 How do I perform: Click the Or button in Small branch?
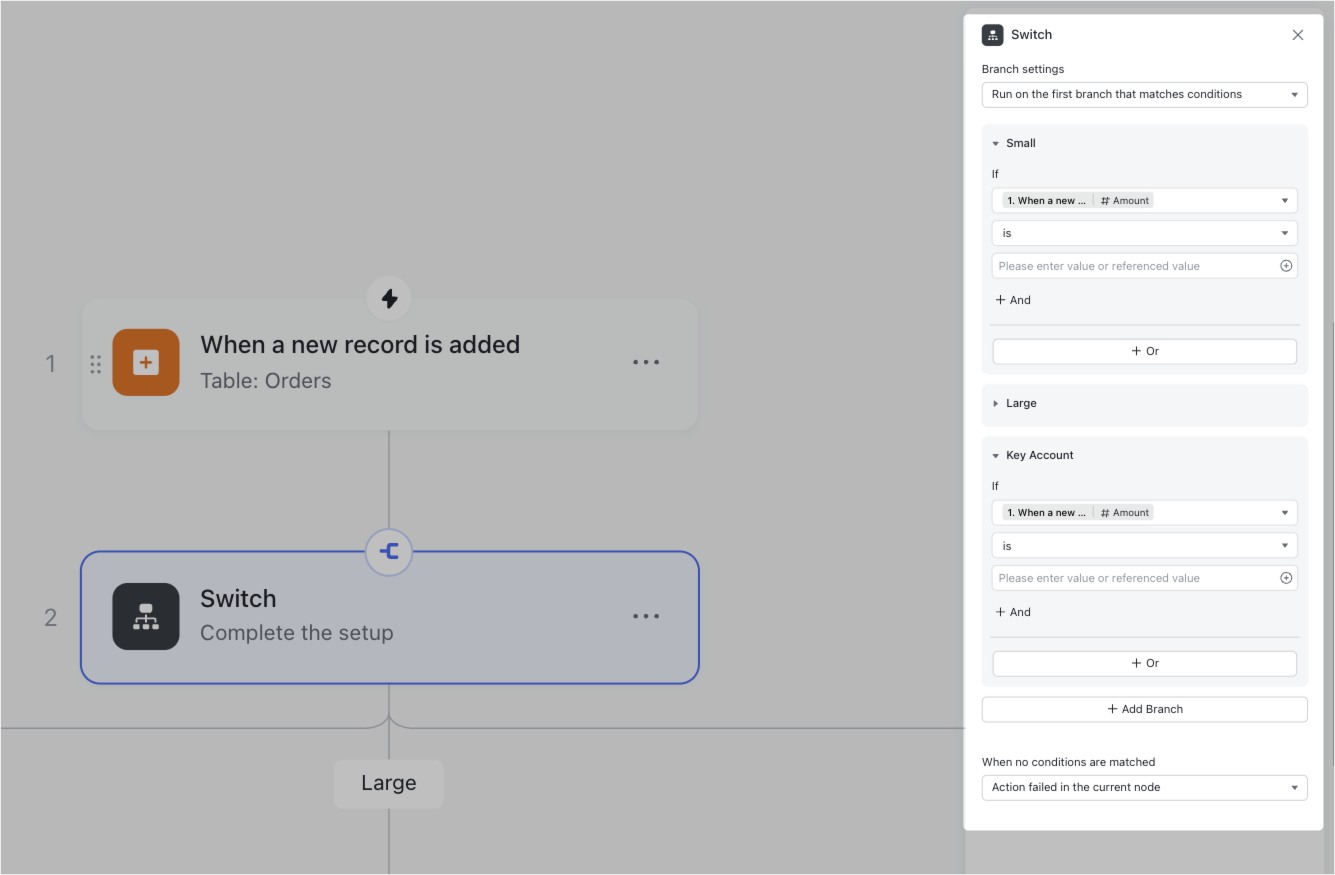click(x=1144, y=351)
